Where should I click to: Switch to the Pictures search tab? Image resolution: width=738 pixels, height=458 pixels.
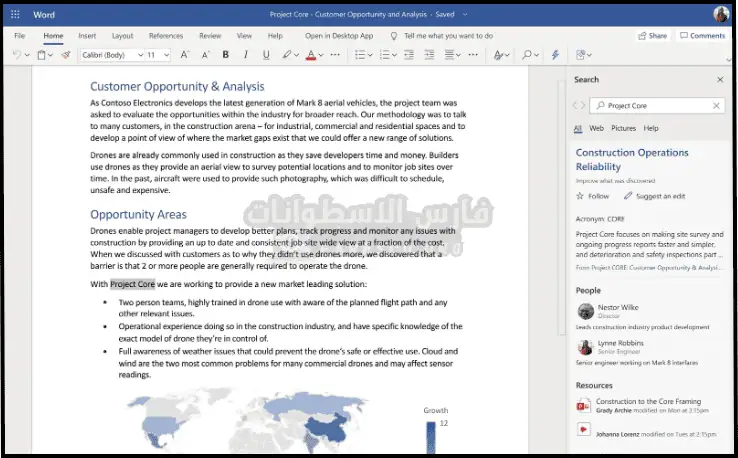[623, 129]
